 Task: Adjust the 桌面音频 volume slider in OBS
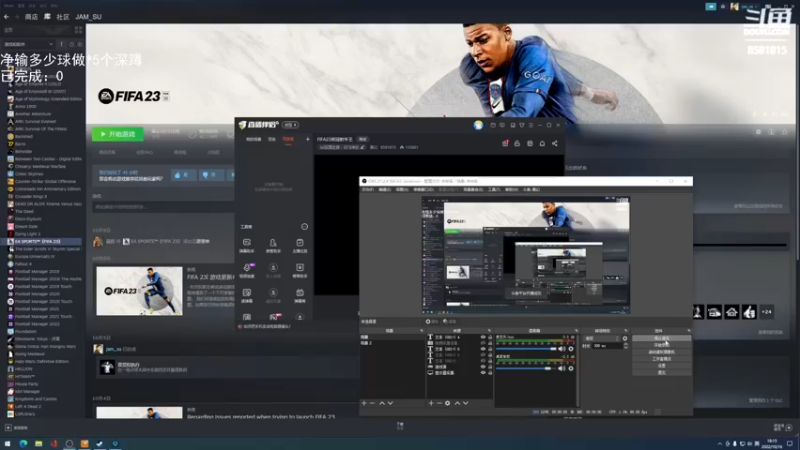(x=526, y=368)
